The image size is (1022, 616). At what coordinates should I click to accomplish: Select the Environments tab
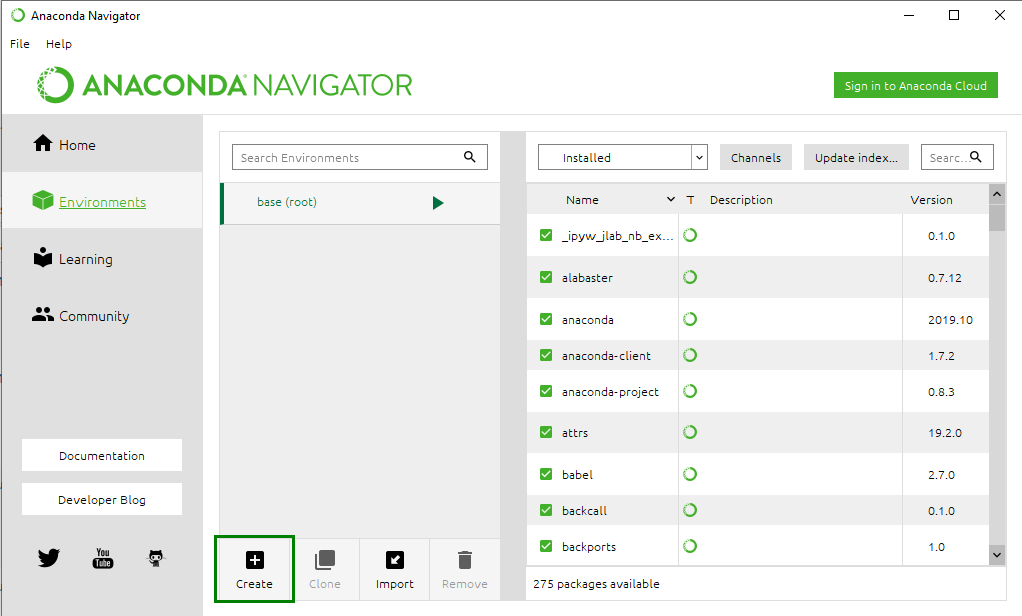(x=102, y=201)
